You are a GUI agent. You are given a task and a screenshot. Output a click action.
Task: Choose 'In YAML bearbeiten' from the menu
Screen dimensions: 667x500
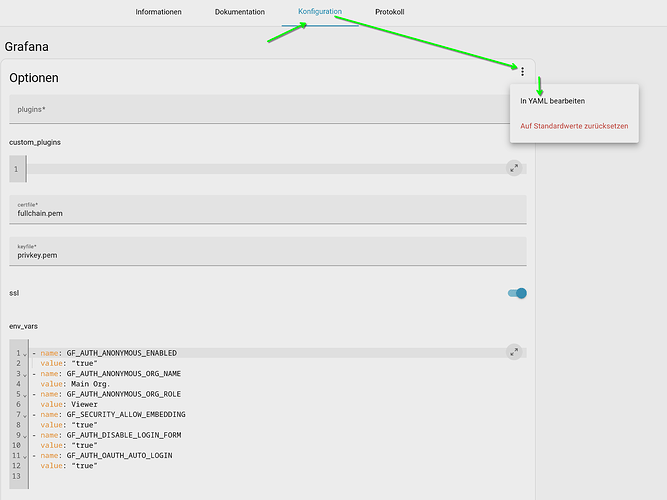[x=552, y=101]
